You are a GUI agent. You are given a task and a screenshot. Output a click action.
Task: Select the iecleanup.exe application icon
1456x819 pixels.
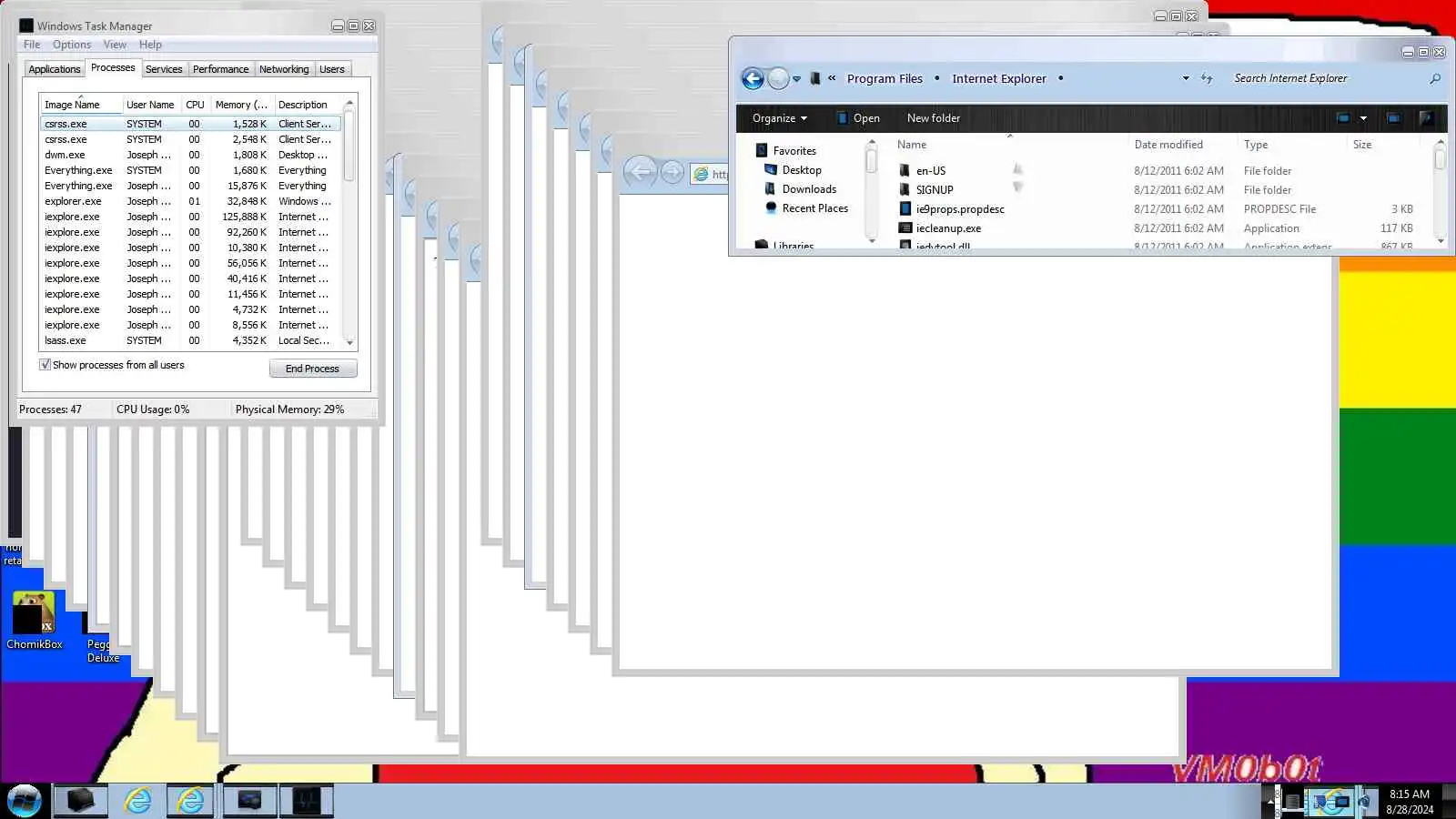pyautogui.click(x=905, y=227)
